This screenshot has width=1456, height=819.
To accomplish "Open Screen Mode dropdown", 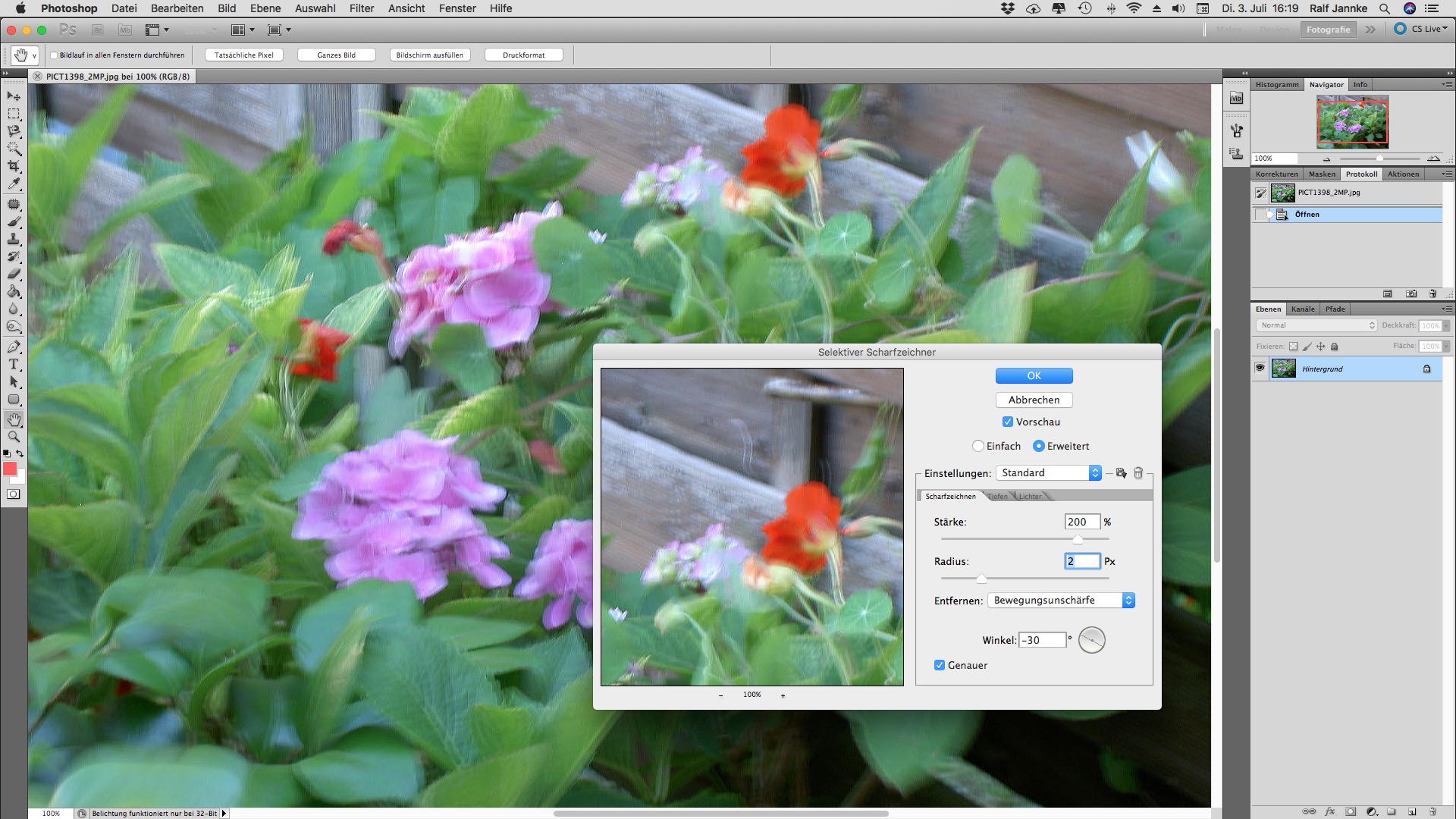I will (x=280, y=30).
